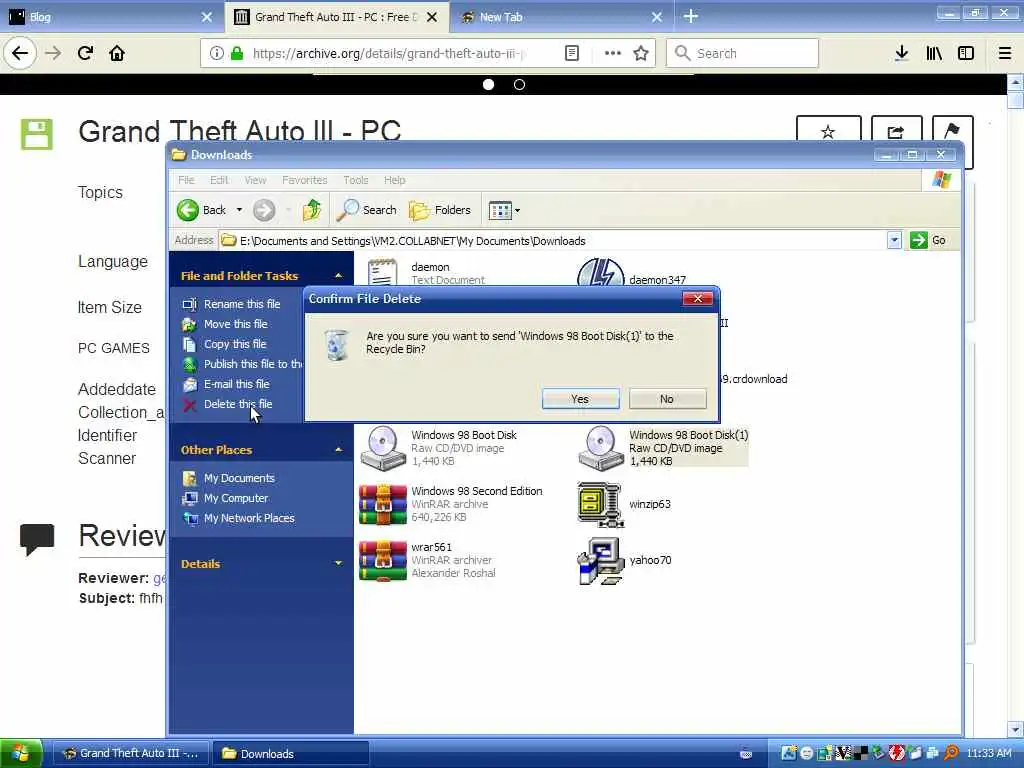Click the Firefox URL address bar
The width and height of the screenshot is (1024, 768).
tap(390, 54)
